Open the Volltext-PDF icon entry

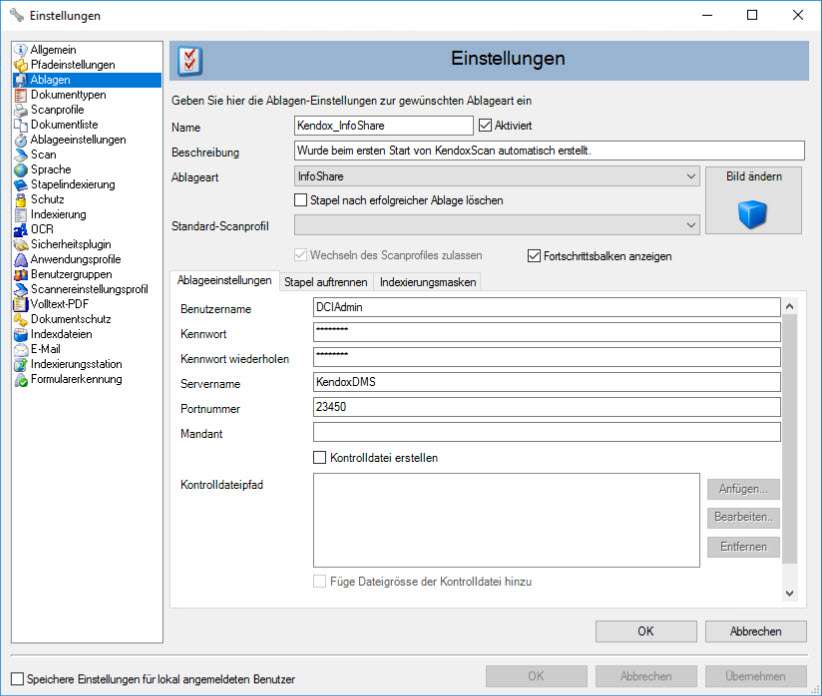[x=21, y=304]
